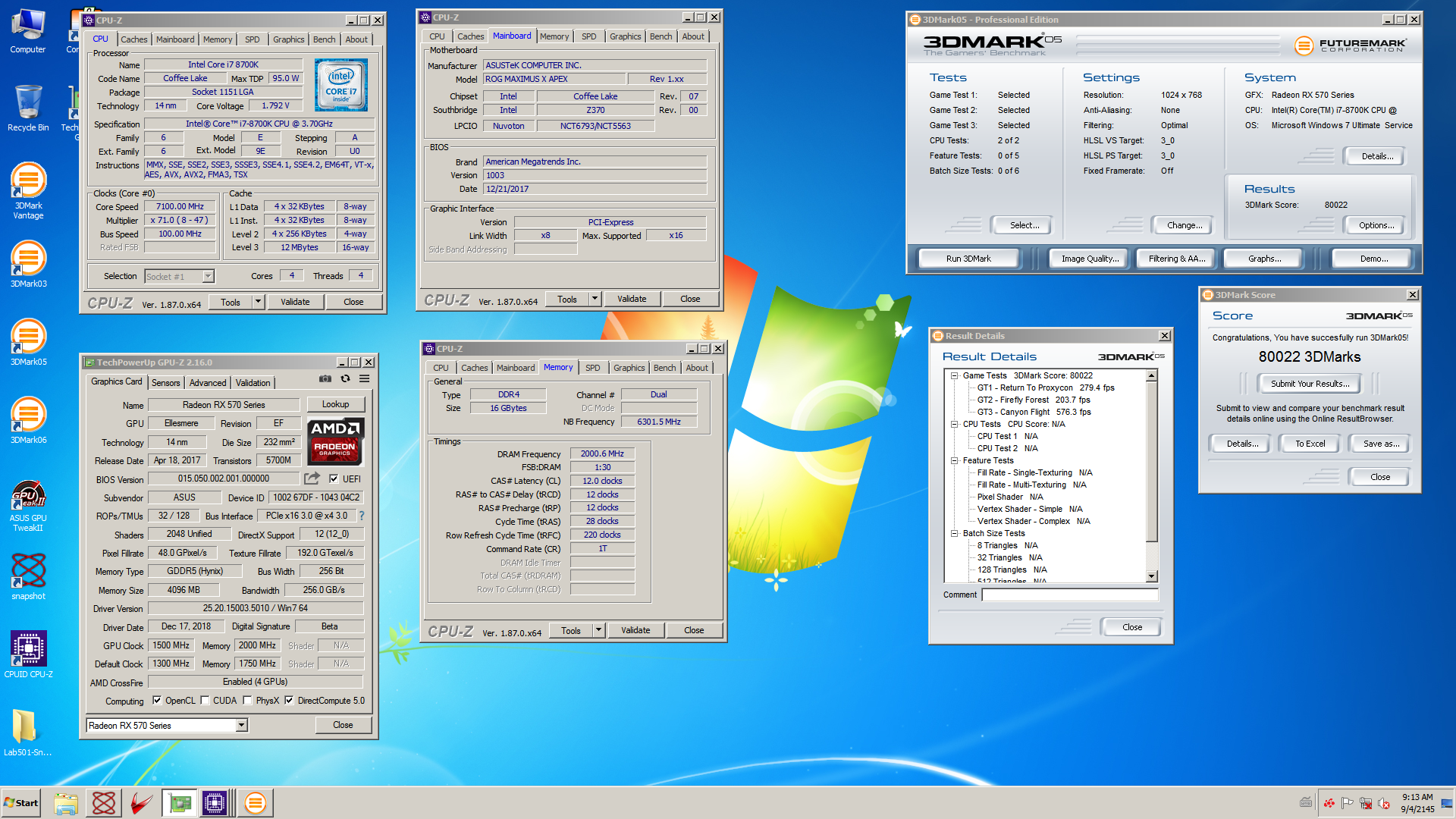
Task: Launch 3DMark05 desktop shortcut
Action: (x=28, y=342)
